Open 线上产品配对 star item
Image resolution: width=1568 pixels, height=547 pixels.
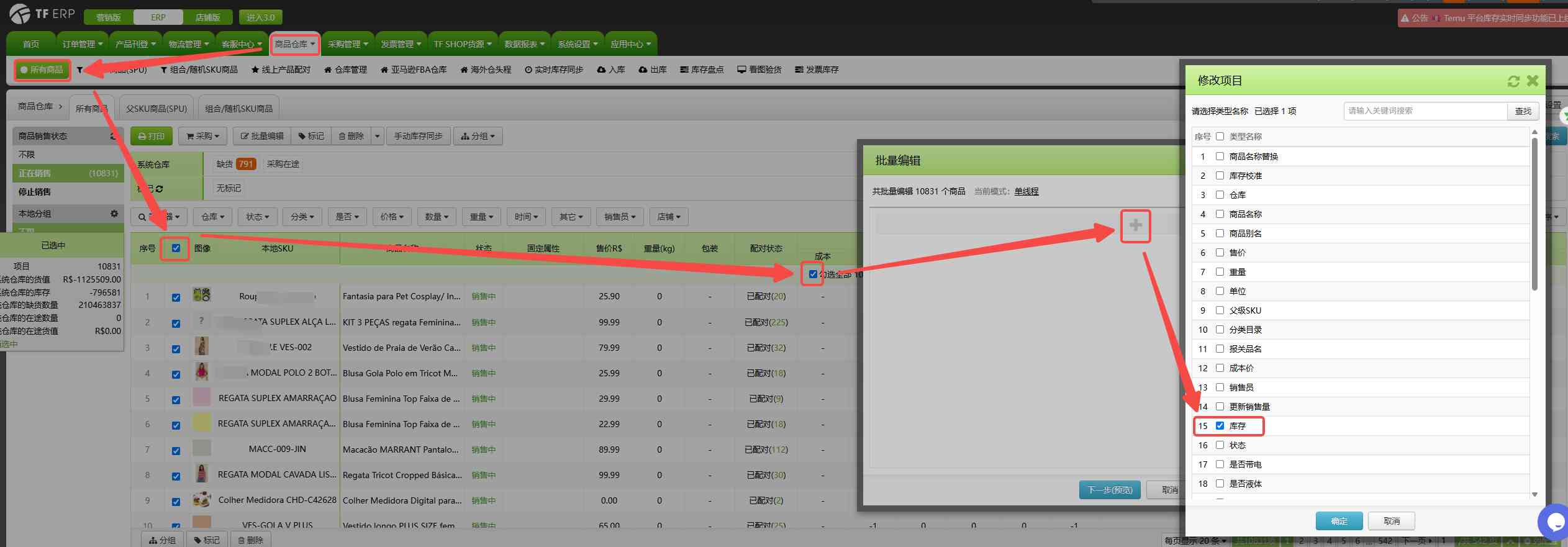[281, 70]
